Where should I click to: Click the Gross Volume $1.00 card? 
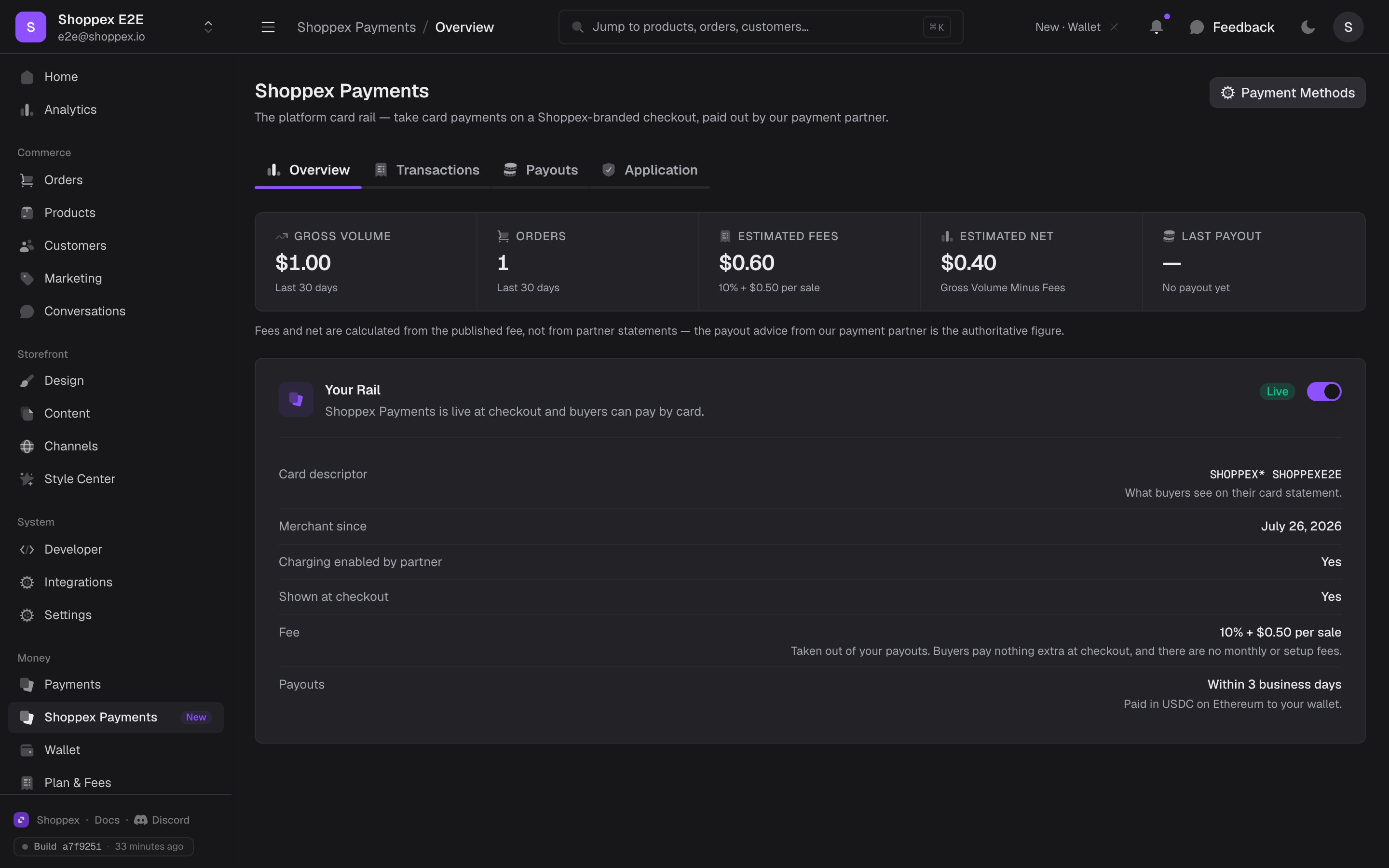pos(366,262)
